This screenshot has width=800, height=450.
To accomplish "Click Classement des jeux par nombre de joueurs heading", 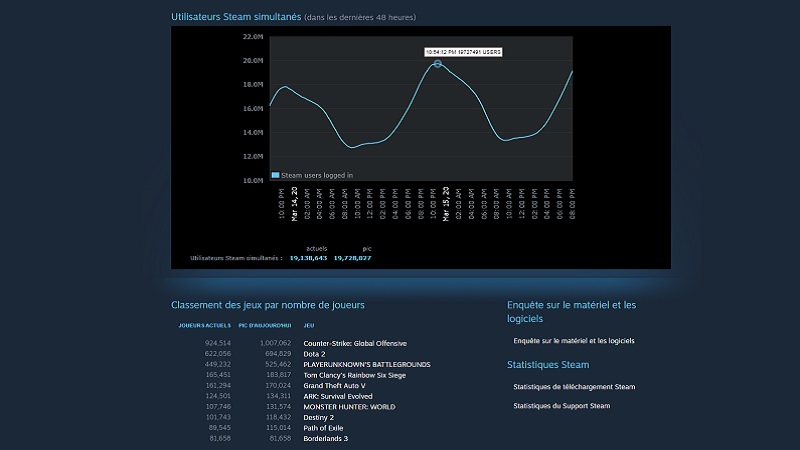I will tap(268, 305).
